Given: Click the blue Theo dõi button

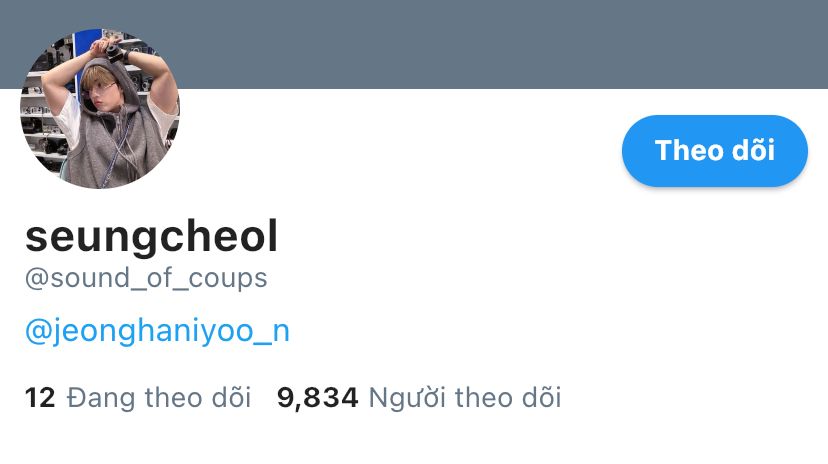Looking at the screenshot, I should click(x=714, y=150).
